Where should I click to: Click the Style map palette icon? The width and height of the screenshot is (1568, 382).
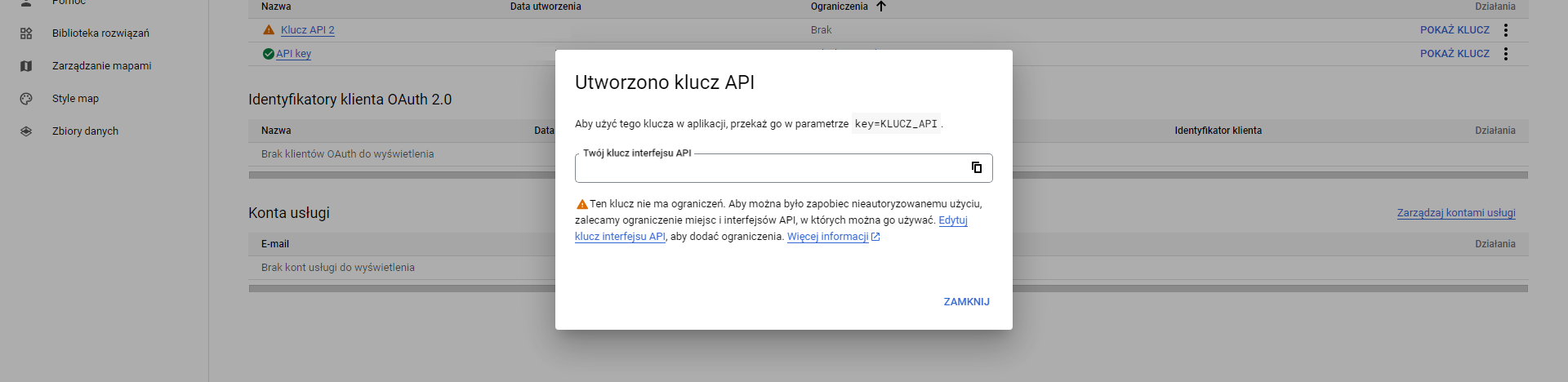pos(26,99)
